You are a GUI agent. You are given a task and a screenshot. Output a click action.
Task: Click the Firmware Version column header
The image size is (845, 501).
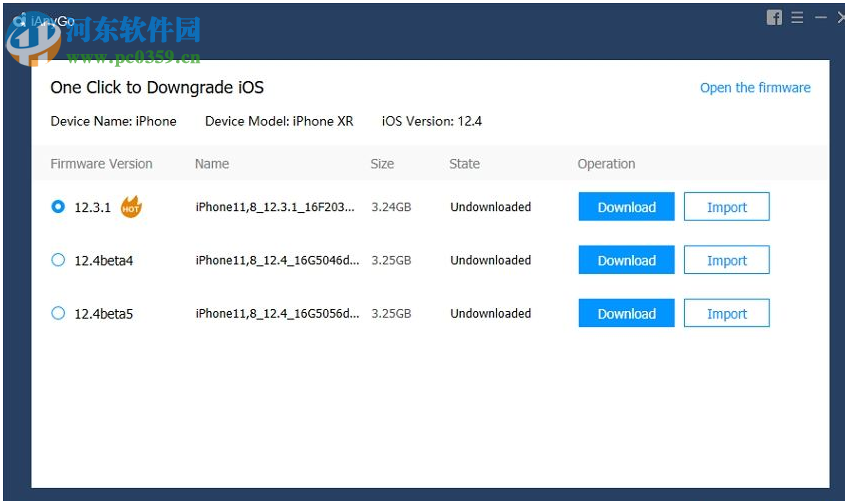(x=101, y=164)
